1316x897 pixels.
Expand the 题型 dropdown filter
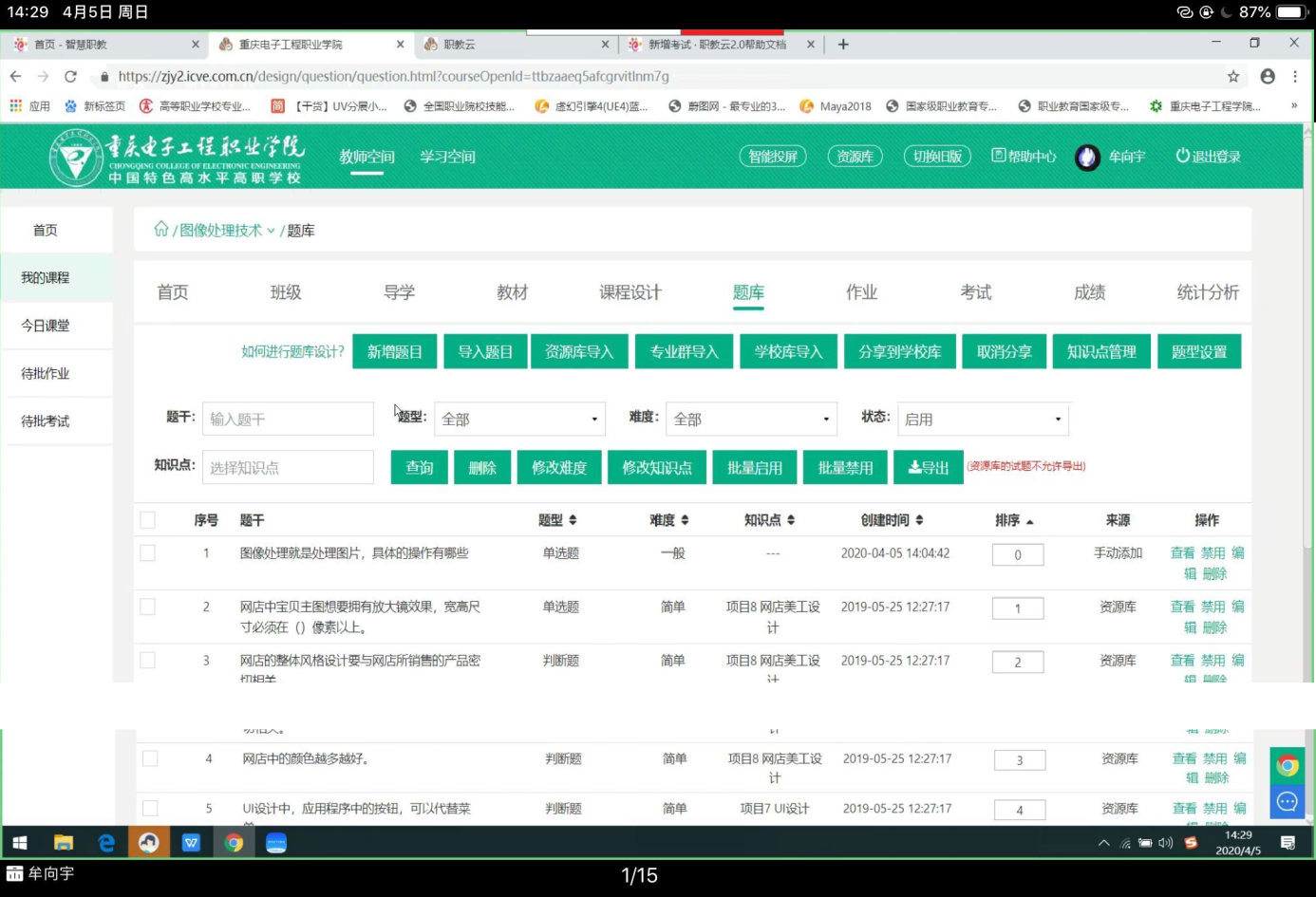point(519,419)
